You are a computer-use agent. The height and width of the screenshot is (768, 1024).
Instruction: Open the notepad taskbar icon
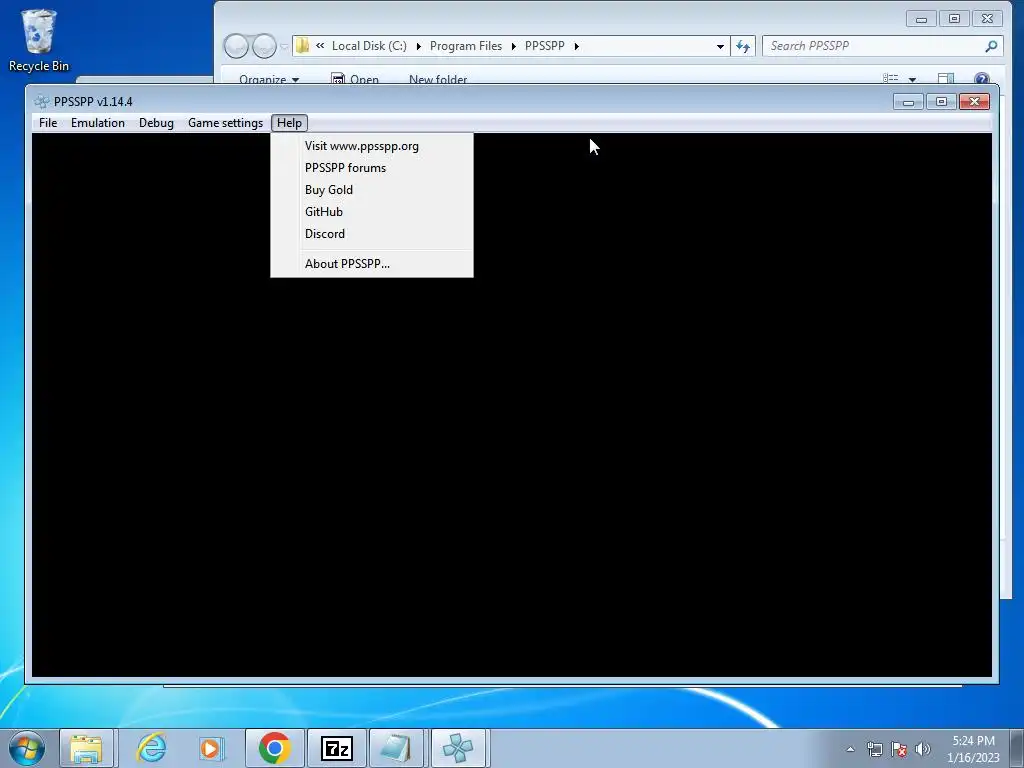coord(396,748)
